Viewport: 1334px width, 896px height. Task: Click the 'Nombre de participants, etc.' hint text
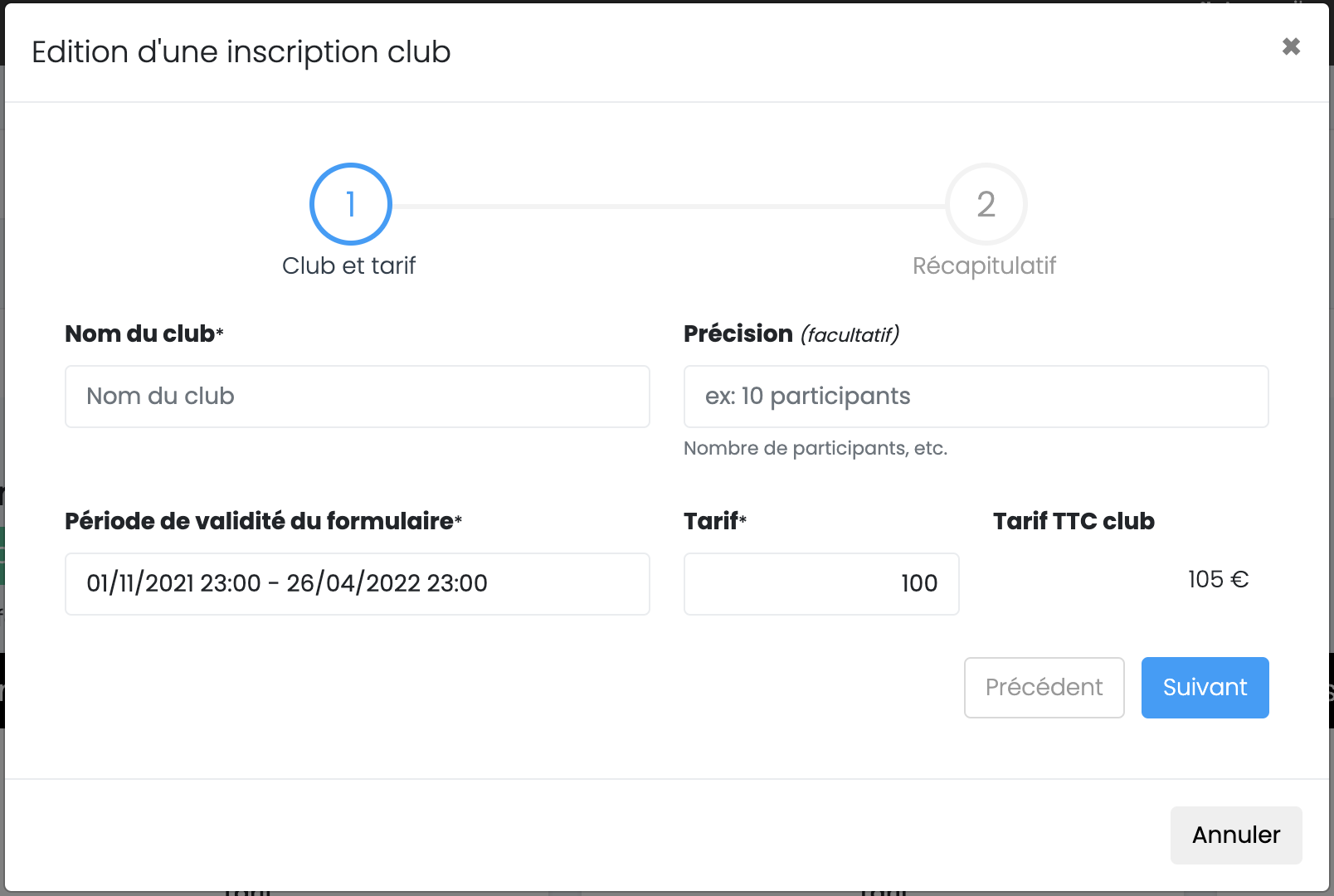point(815,448)
